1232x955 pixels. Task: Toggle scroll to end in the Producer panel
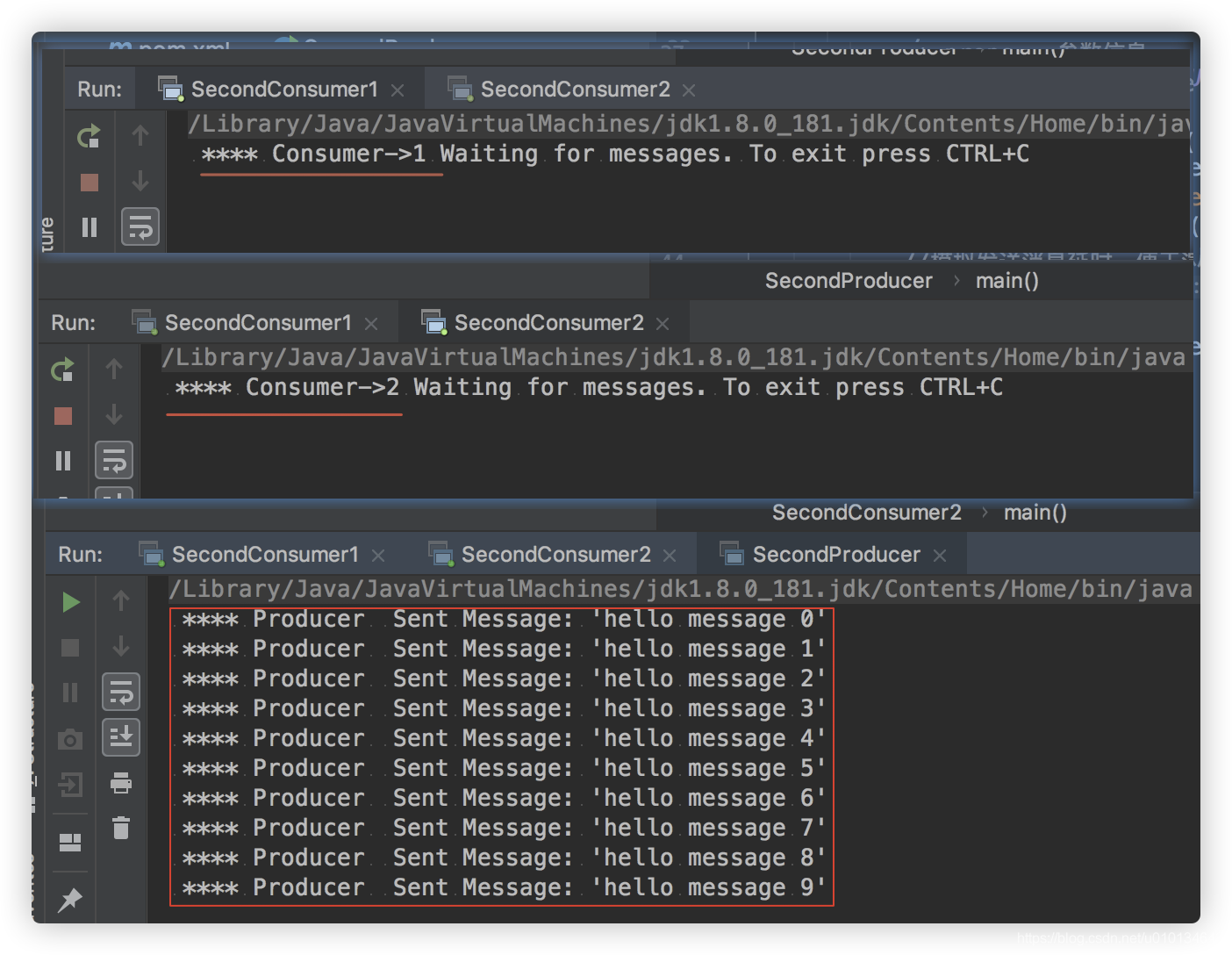(x=121, y=737)
